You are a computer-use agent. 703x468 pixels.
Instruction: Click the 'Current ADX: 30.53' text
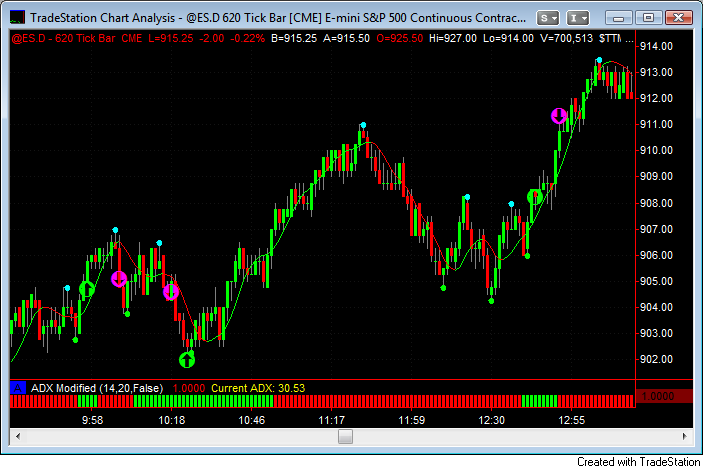(x=258, y=388)
